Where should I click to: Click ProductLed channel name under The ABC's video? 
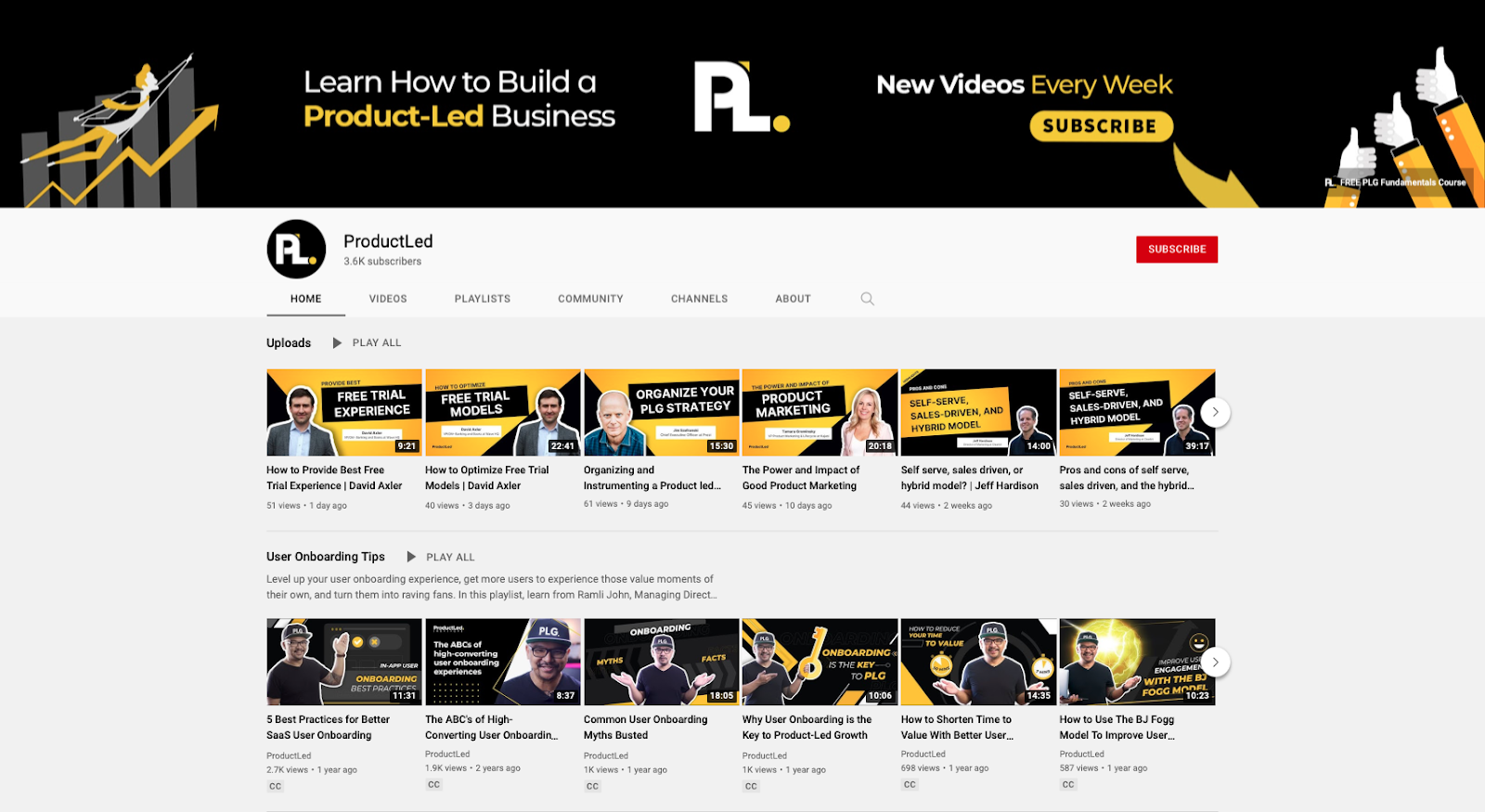click(x=447, y=754)
